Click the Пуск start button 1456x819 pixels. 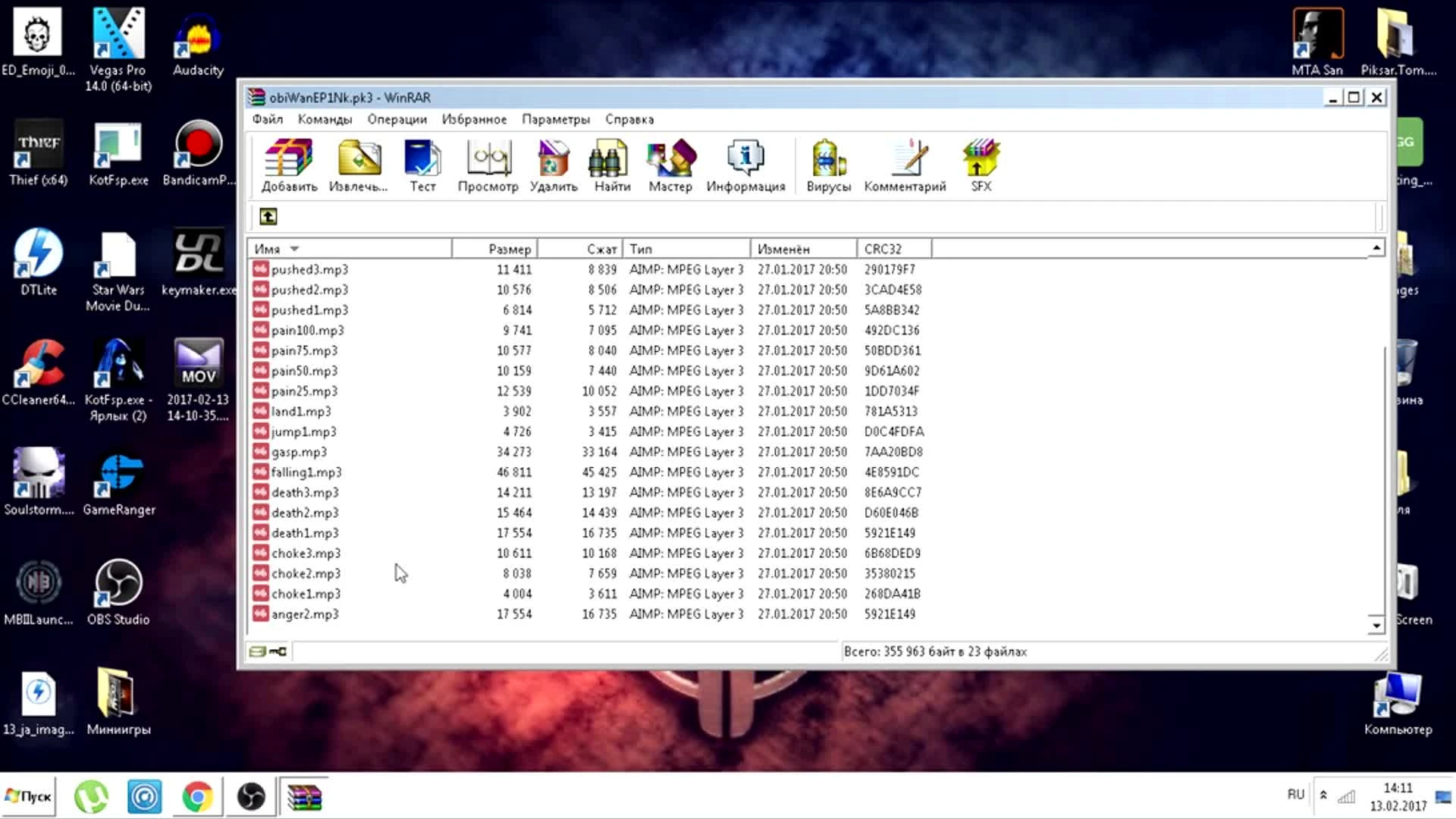pos(28,796)
